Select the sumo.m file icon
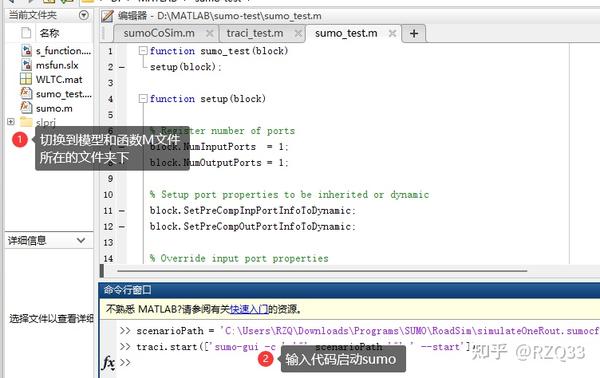Screen dimensions: 600x378 pos(26,108)
